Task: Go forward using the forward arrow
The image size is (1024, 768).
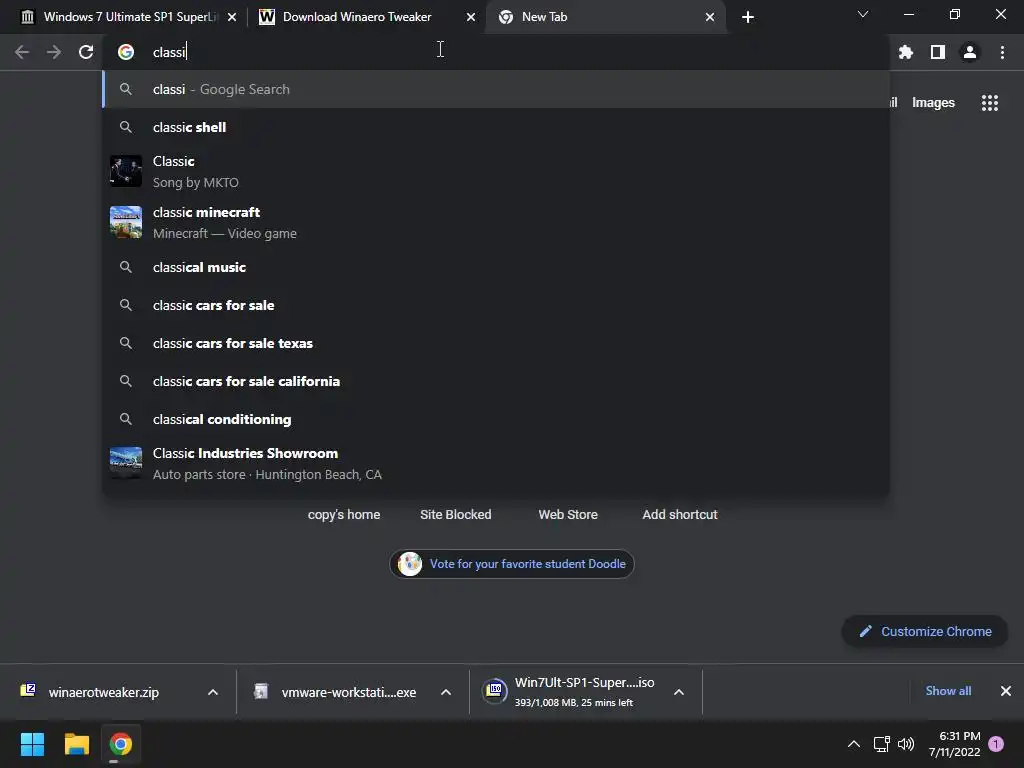Action: point(54,52)
